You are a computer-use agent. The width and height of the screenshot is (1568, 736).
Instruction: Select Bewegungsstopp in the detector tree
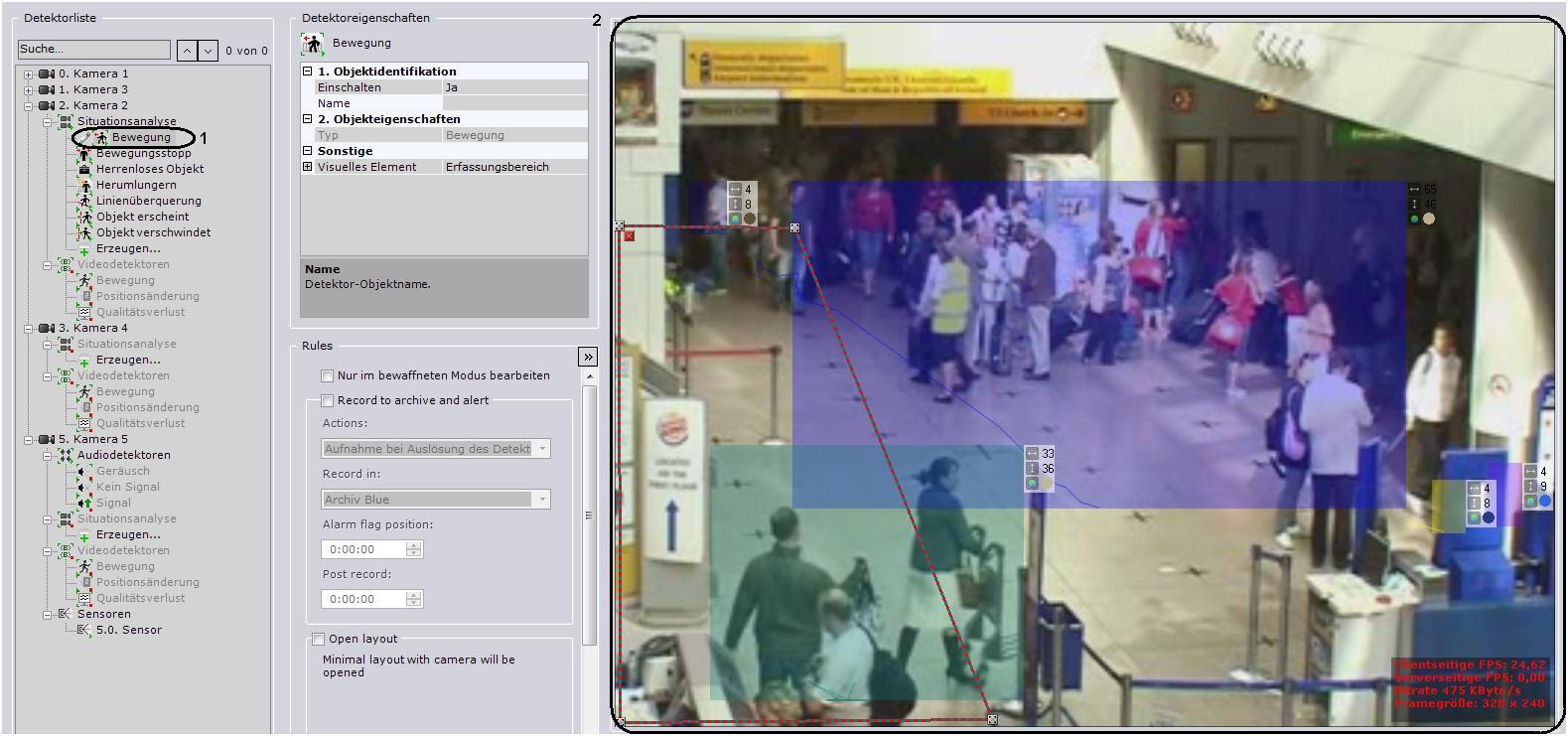point(143,153)
